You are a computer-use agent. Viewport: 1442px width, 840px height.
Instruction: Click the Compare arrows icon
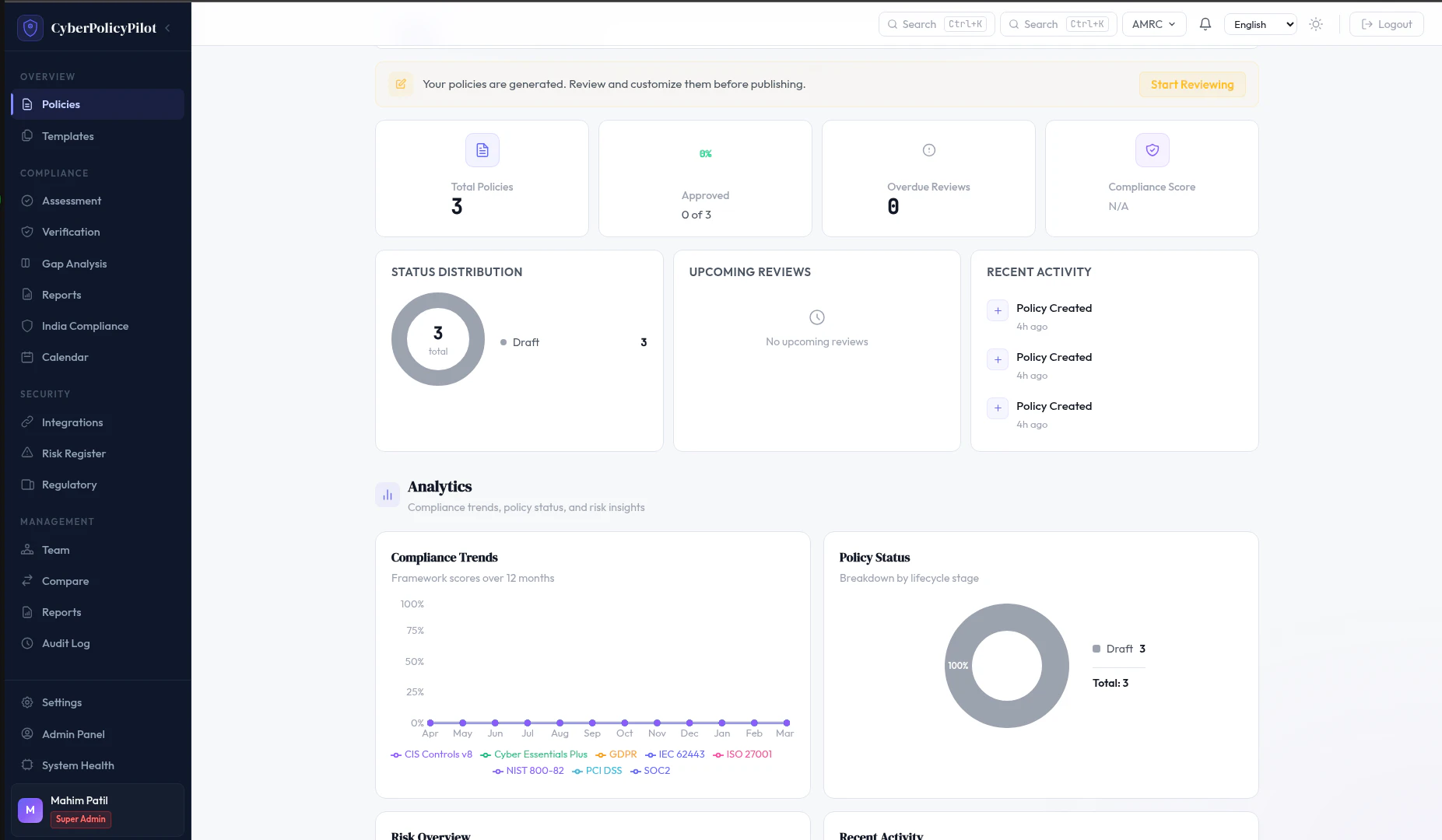tap(27, 580)
